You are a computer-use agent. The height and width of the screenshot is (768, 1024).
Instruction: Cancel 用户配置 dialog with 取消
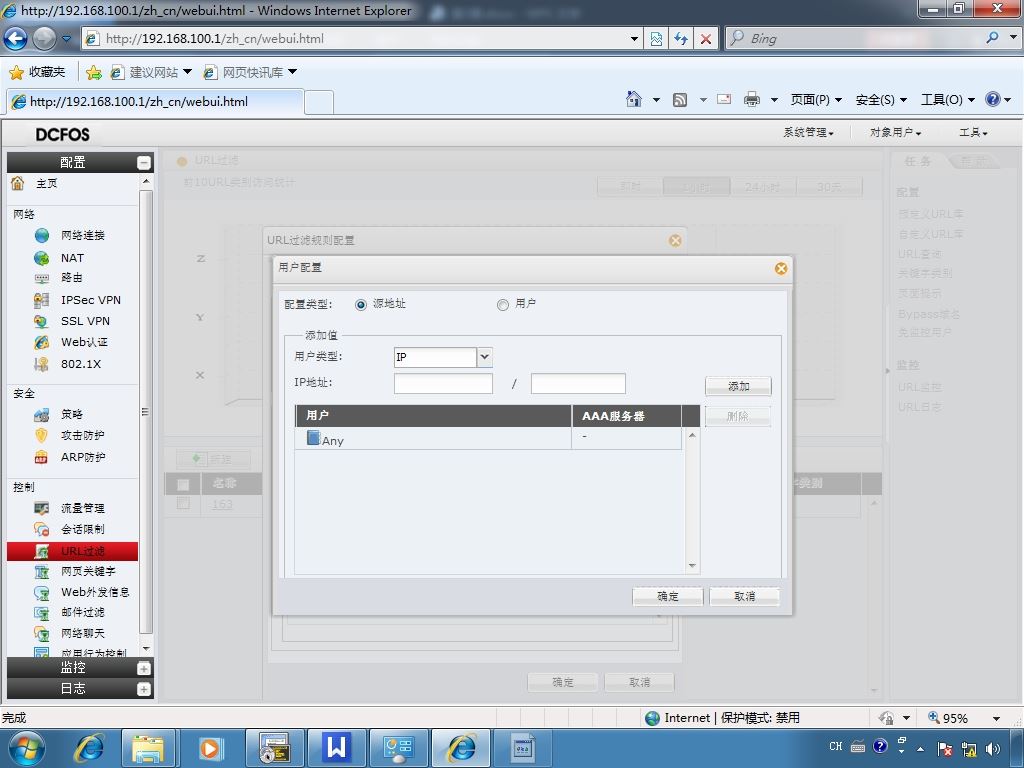point(744,596)
